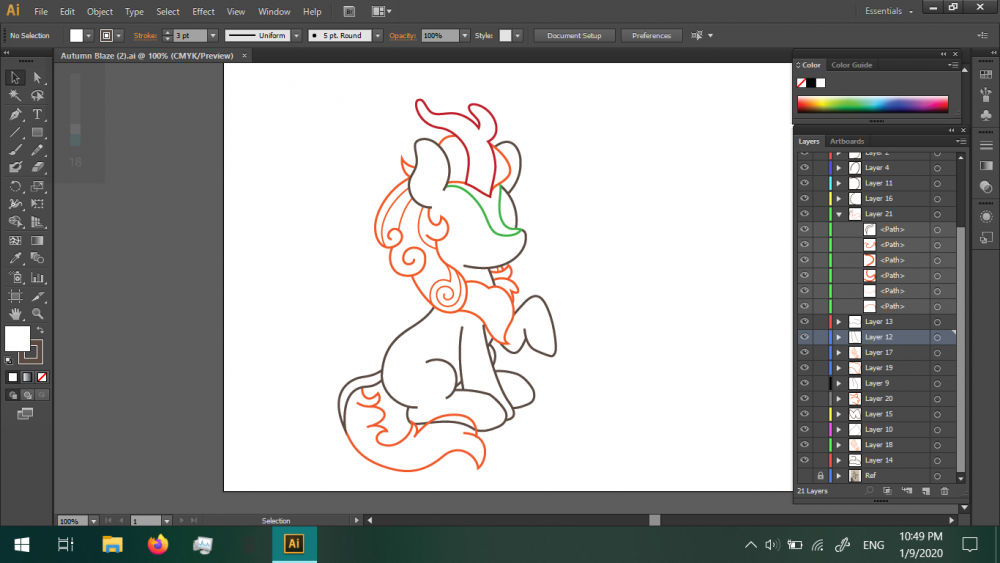Hide Layer 13 with eye icon
This screenshot has width=1000, height=563.
pyautogui.click(x=804, y=321)
